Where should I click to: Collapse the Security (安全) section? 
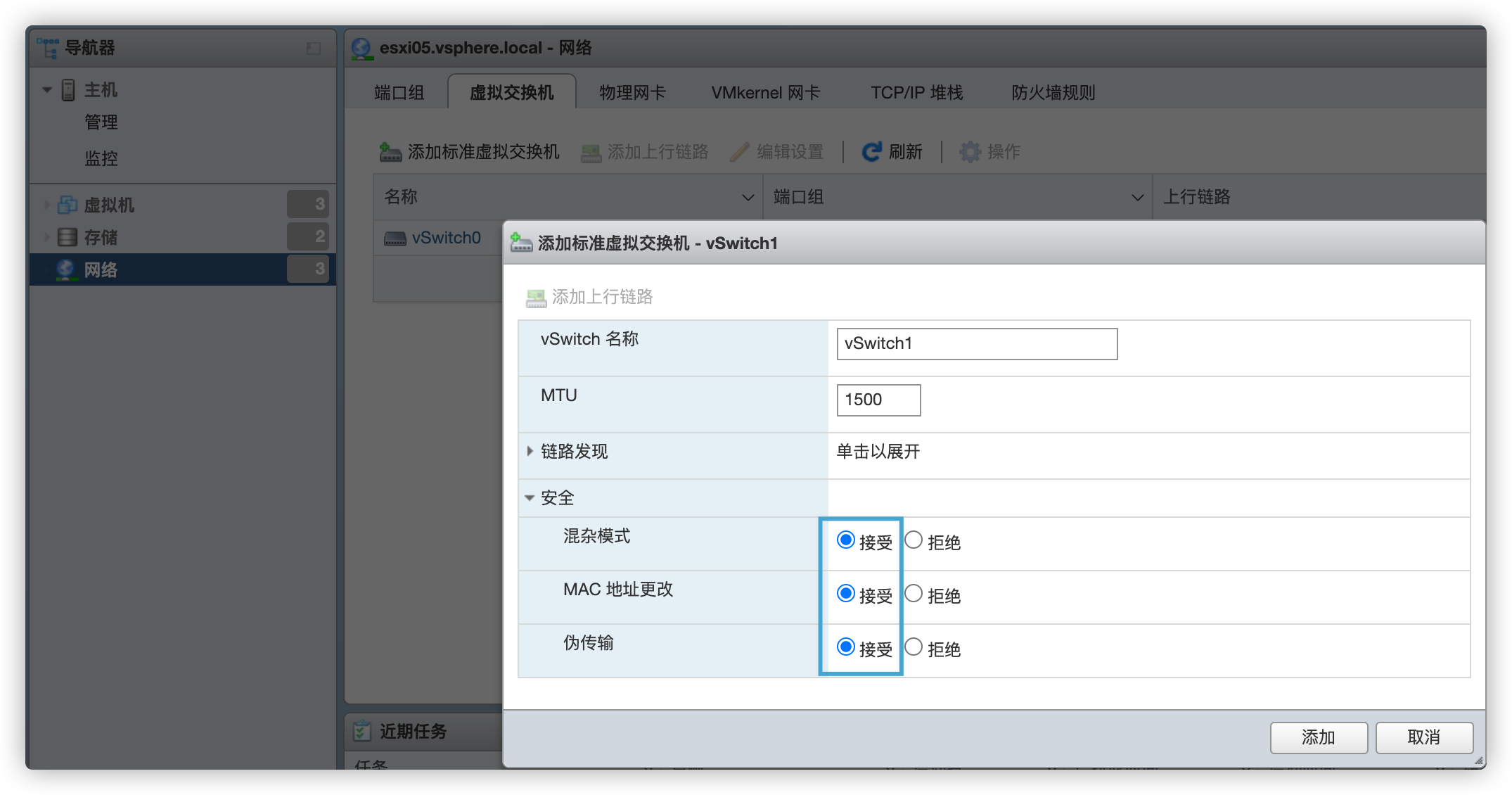click(530, 498)
